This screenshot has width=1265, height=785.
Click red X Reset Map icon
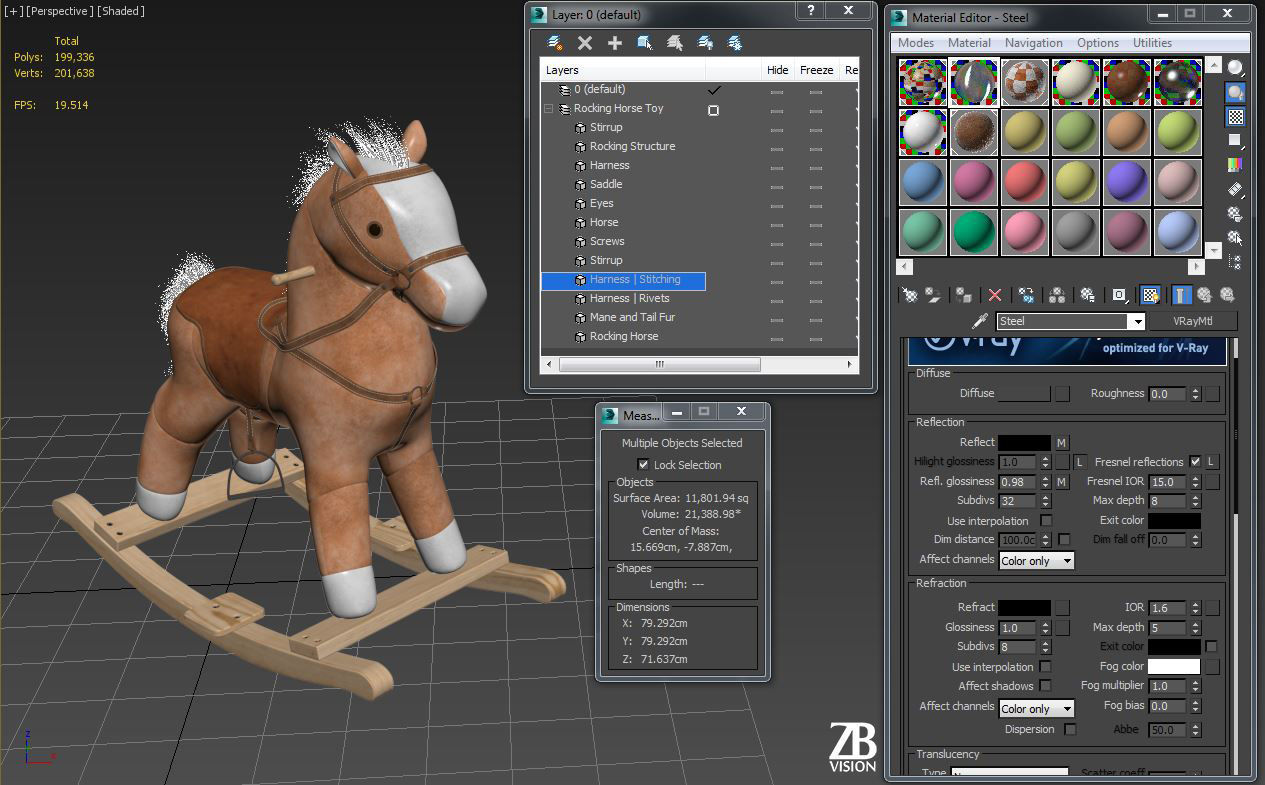(994, 295)
